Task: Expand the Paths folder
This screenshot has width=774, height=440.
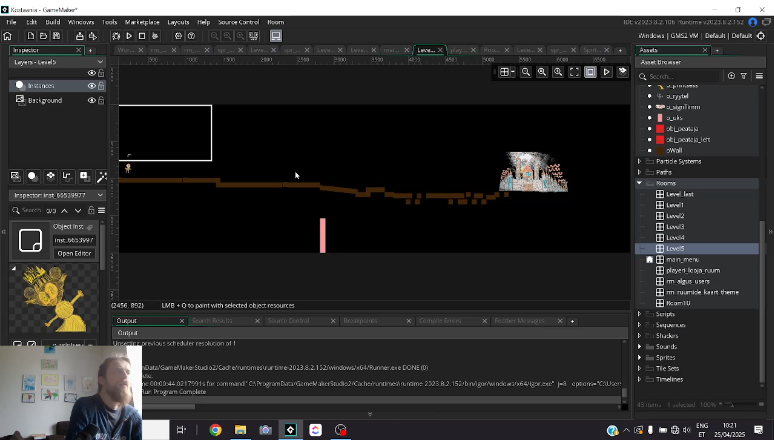Action: [640, 172]
